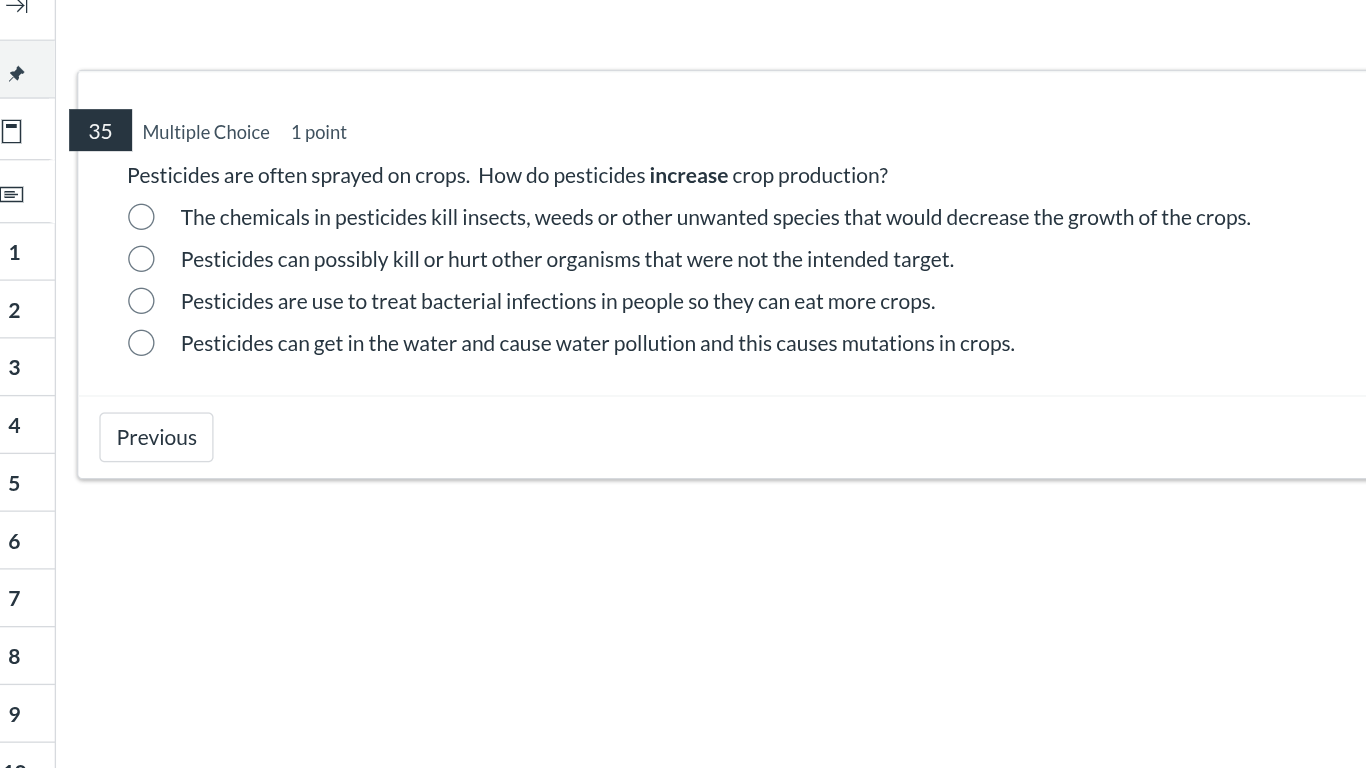1366x768 pixels.
Task: Click the Previous button
Action: pos(156,437)
